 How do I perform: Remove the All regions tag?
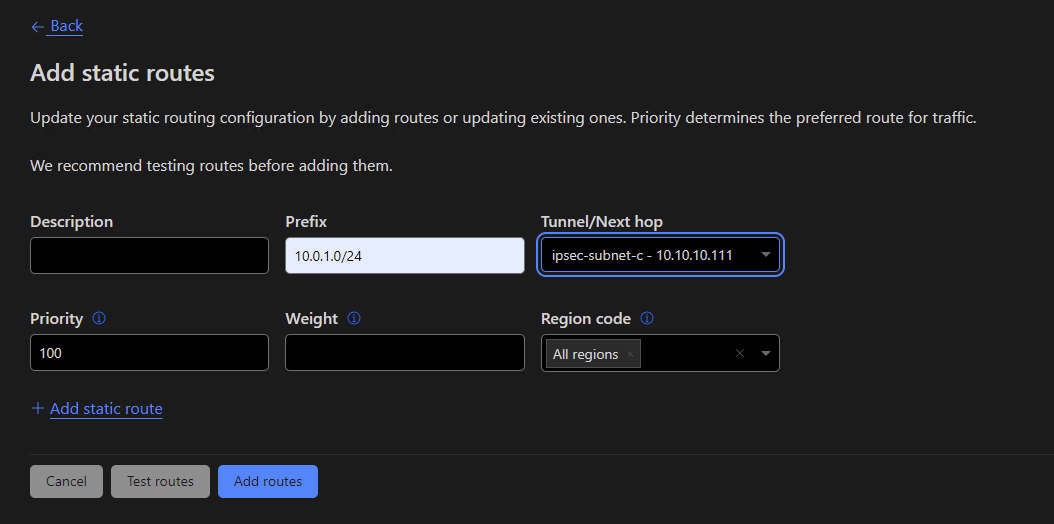630,354
